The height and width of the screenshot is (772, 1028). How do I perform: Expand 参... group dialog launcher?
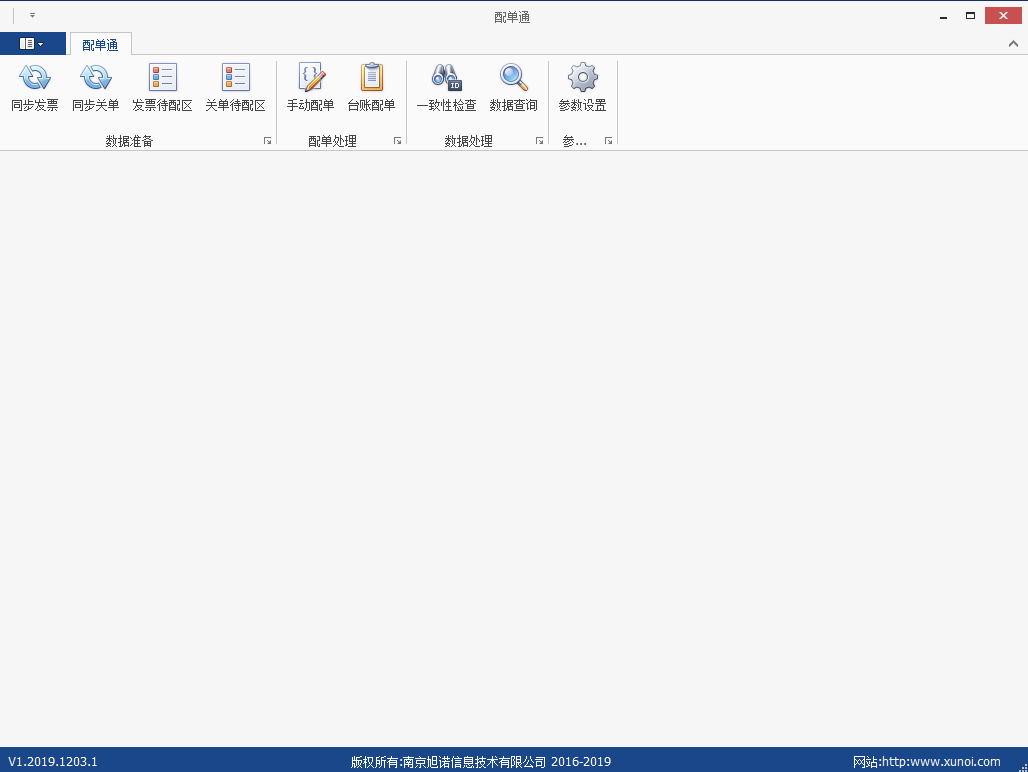tap(608, 141)
